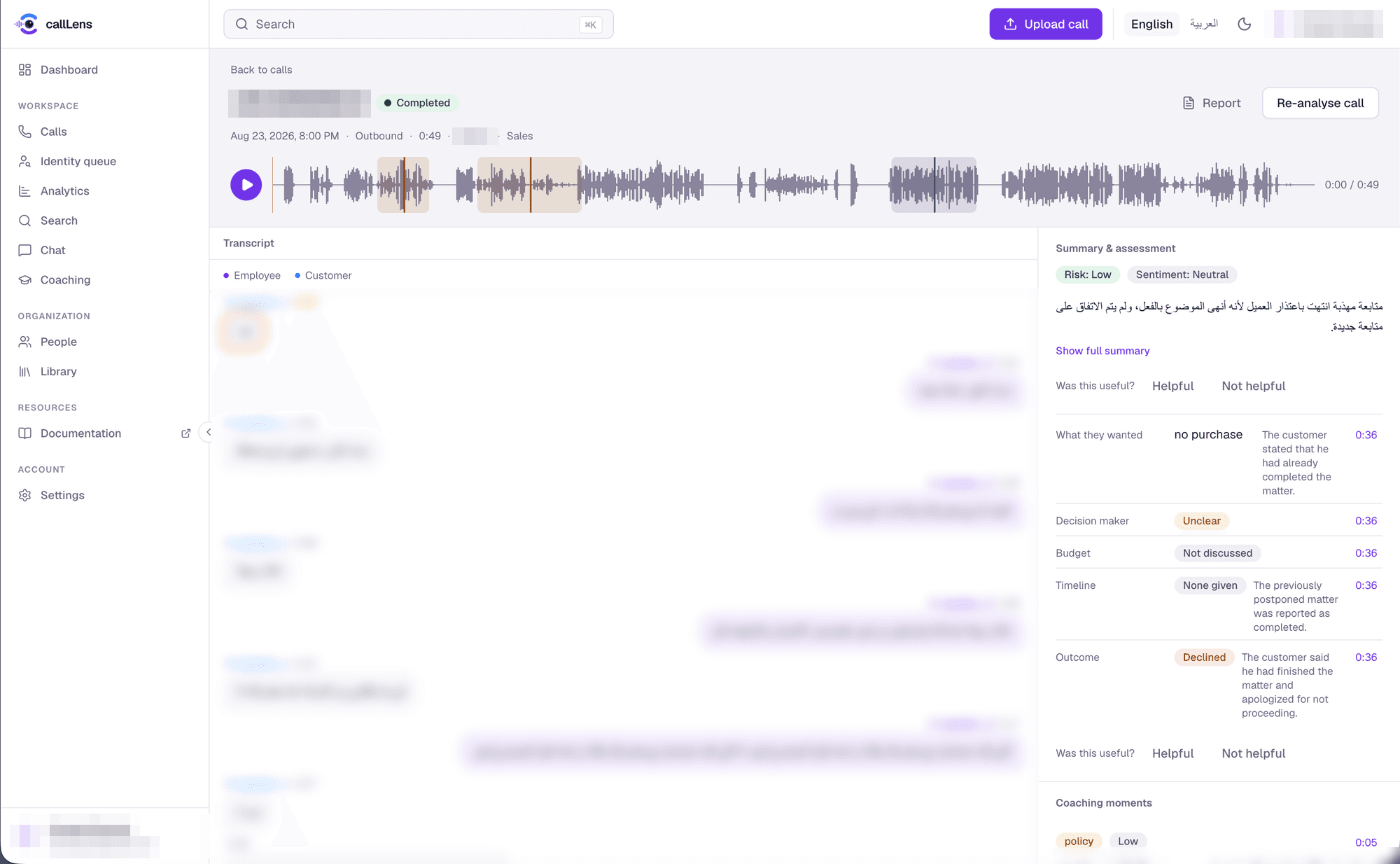
Task: Click the policy coaching tag
Action: (x=1079, y=842)
